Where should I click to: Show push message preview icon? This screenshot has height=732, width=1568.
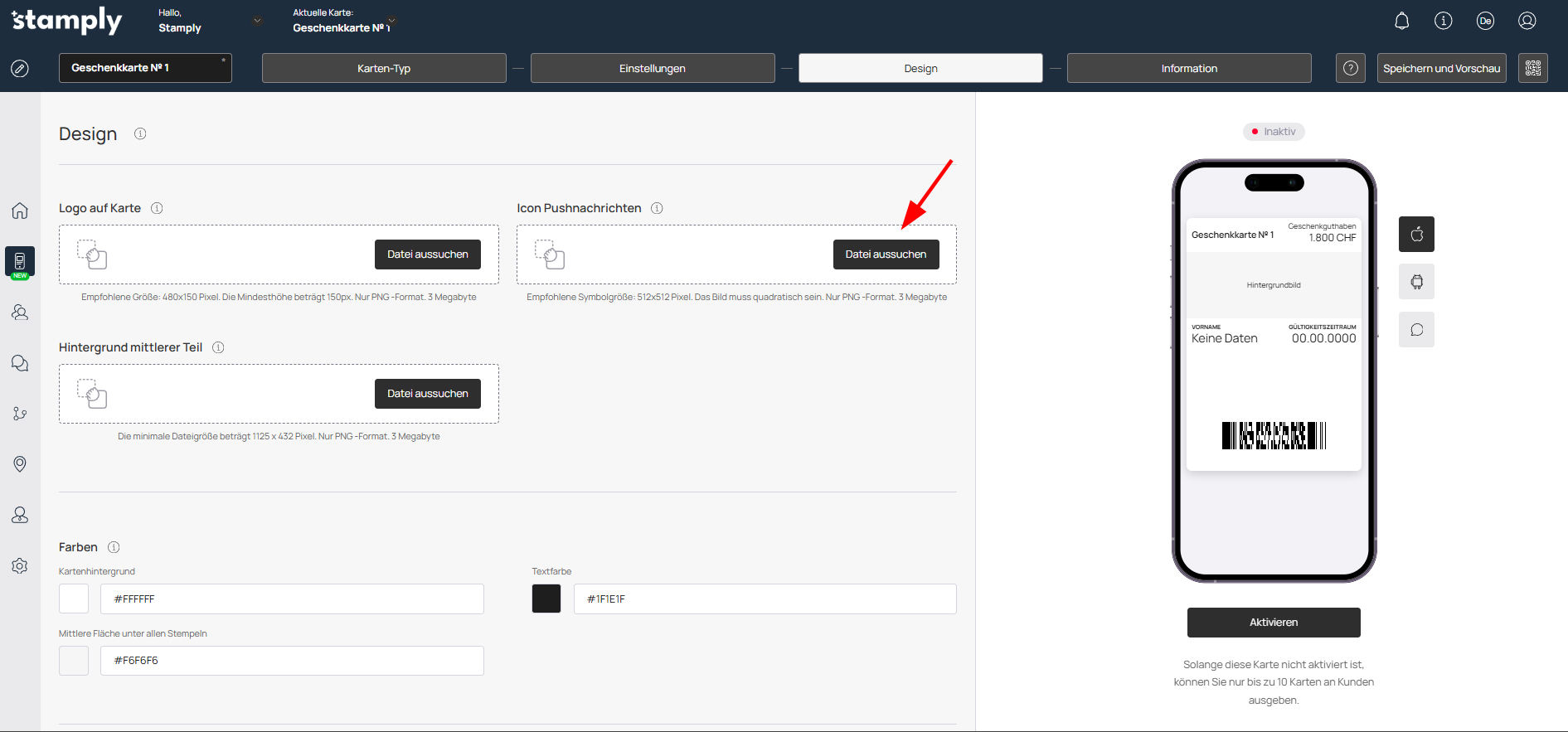pyautogui.click(x=1416, y=330)
